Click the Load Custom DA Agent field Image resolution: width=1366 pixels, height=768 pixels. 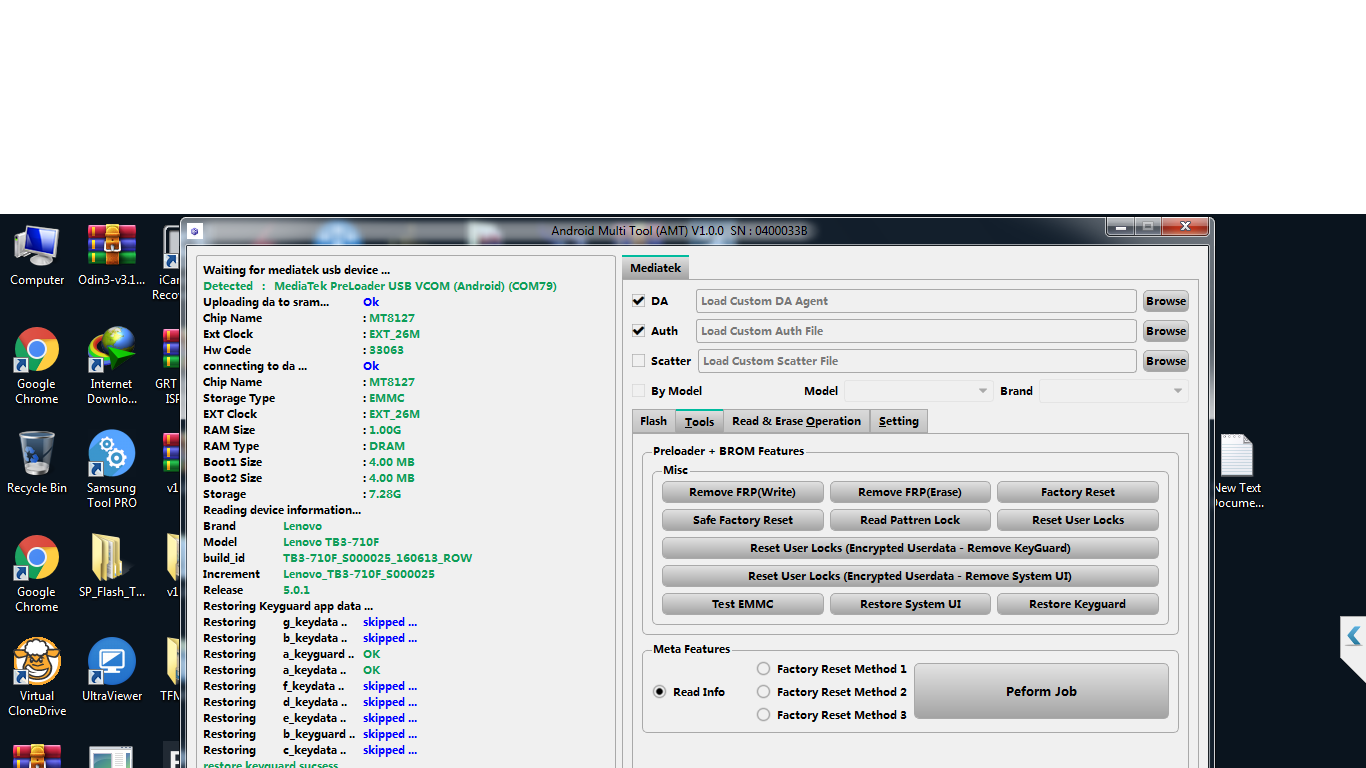pyautogui.click(x=916, y=301)
